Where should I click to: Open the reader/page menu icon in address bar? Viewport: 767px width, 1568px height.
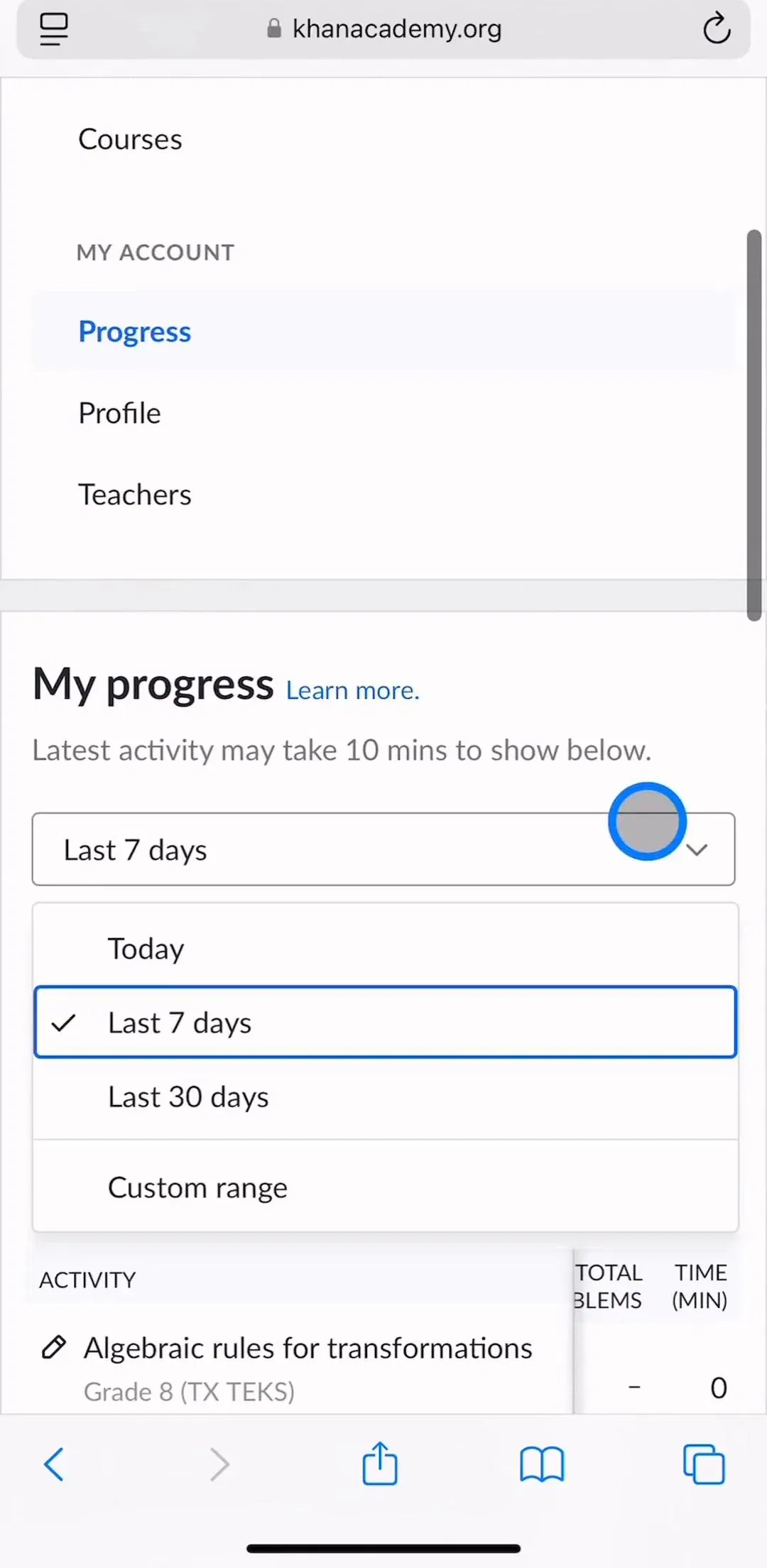pyautogui.click(x=53, y=29)
